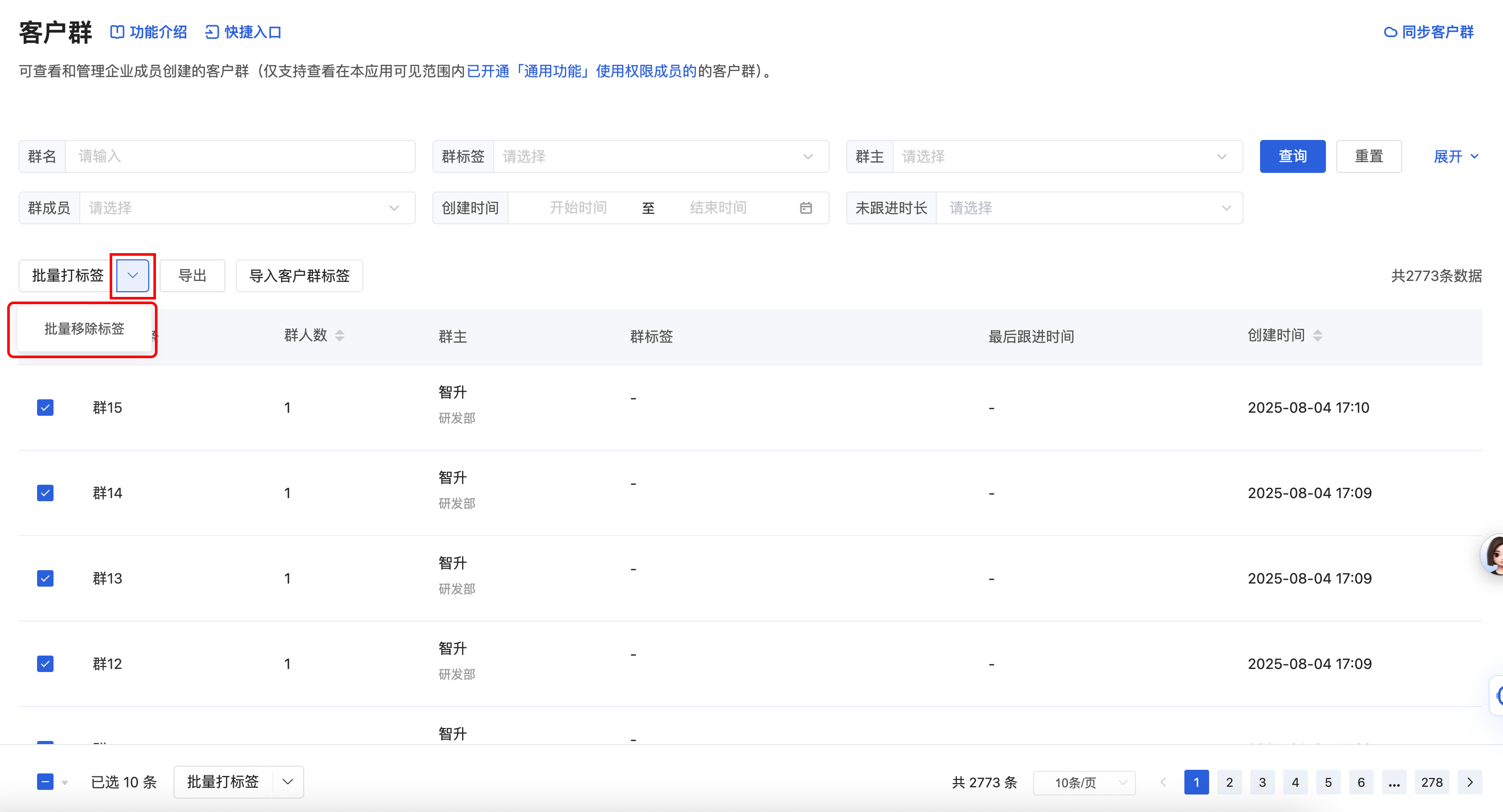Open the footer 批量打标签 dropdown arrow
Screen dimensions: 1503x812
(288, 782)
